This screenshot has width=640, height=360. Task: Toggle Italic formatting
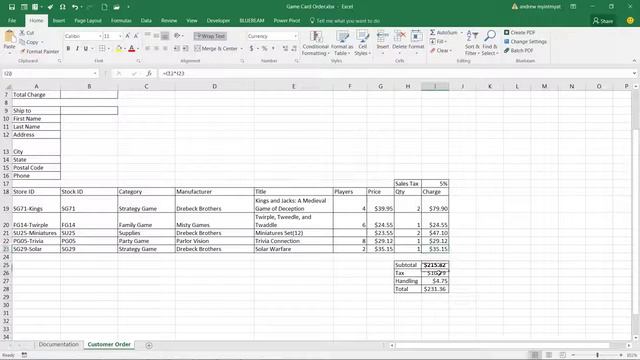click(x=77, y=49)
